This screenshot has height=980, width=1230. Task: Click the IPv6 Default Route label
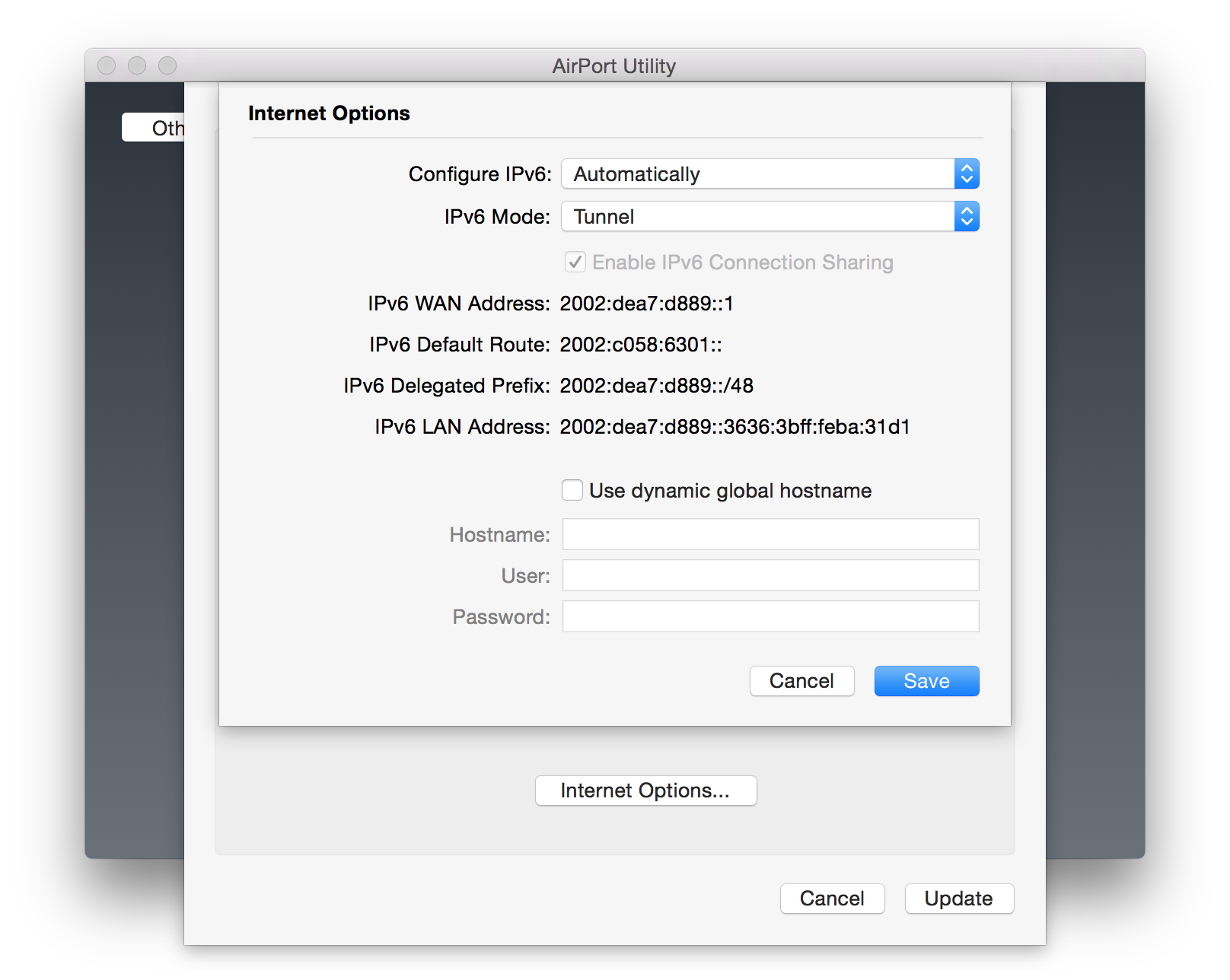[x=460, y=345]
